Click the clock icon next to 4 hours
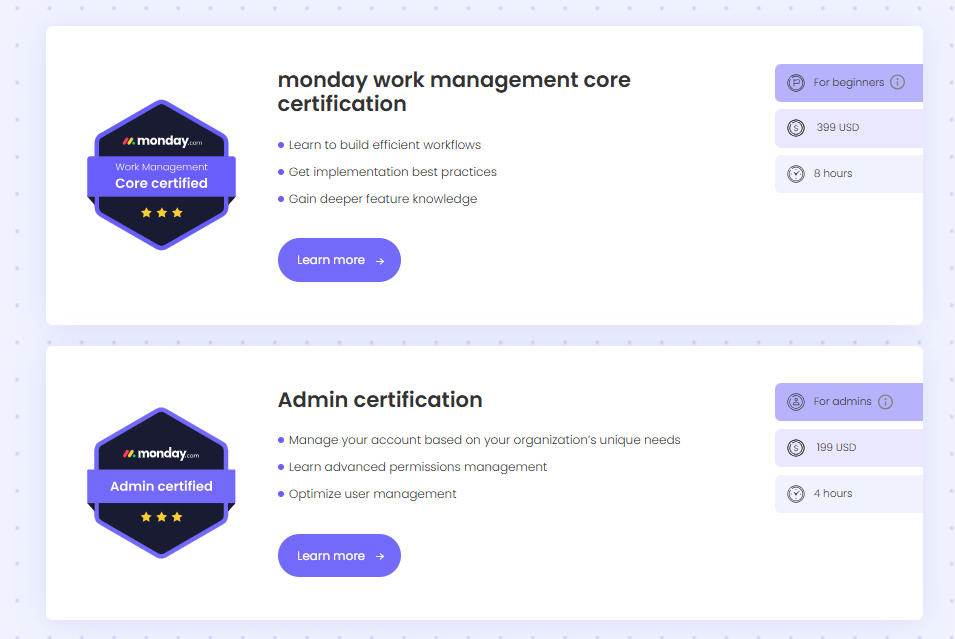The height and width of the screenshot is (639, 955). tap(796, 494)
